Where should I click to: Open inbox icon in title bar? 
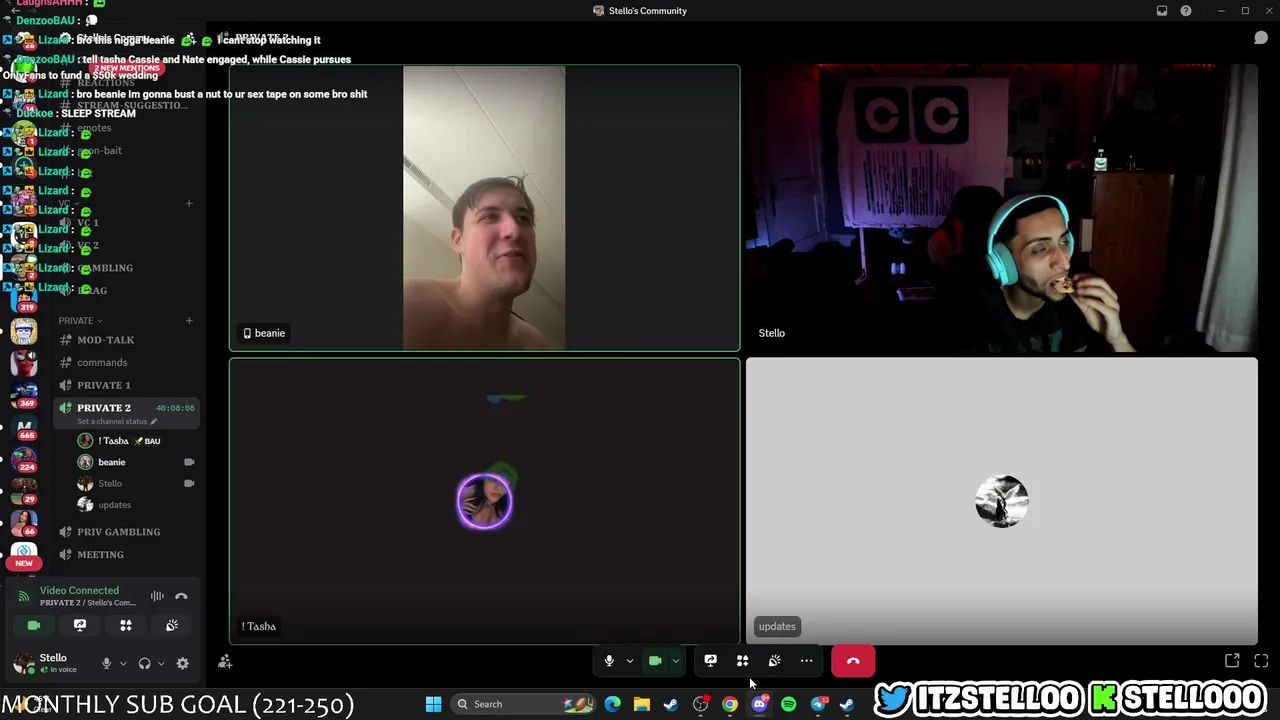click(1162, 11)
